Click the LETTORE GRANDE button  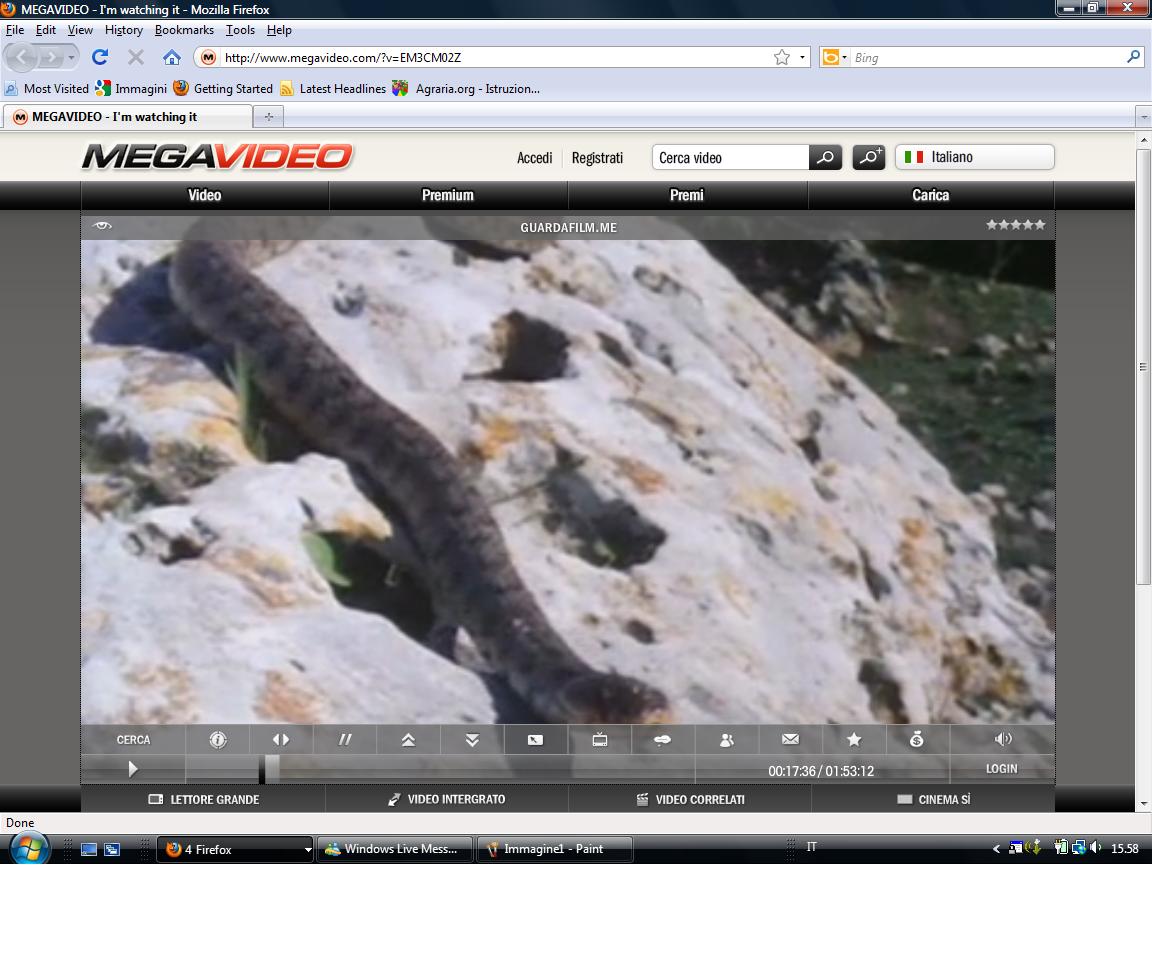[204, 800]
